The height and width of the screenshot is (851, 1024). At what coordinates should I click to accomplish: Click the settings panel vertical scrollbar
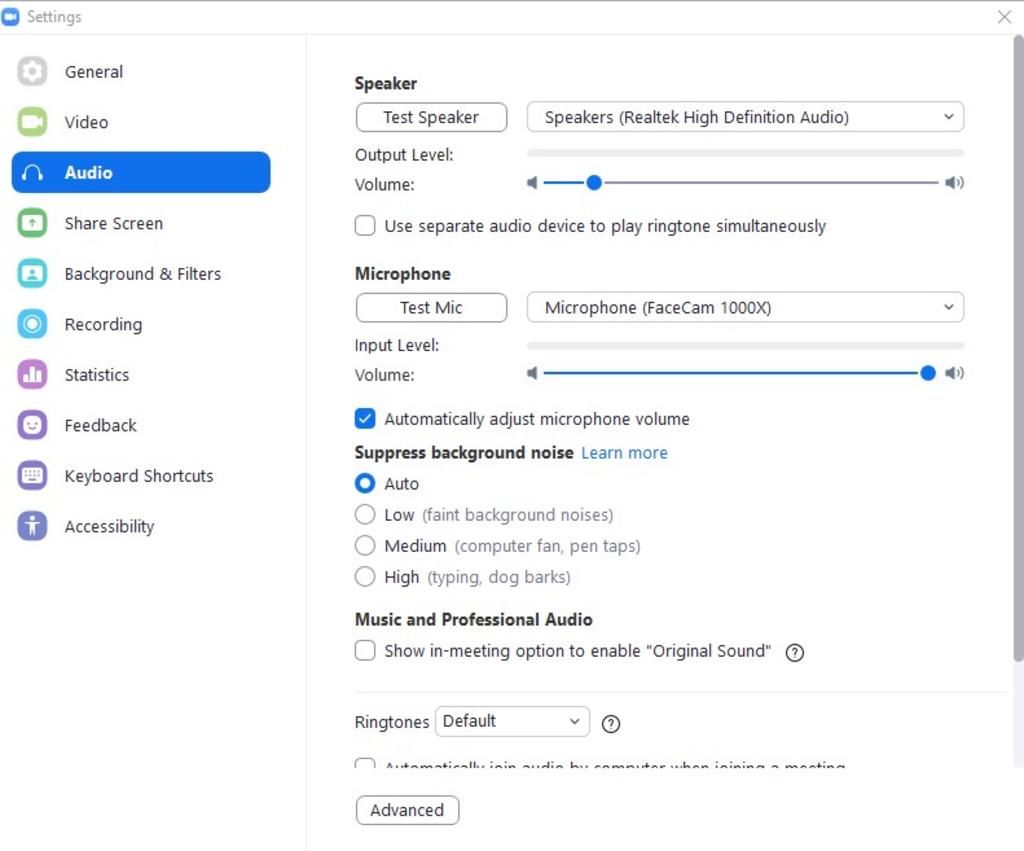pos(1018,350)
